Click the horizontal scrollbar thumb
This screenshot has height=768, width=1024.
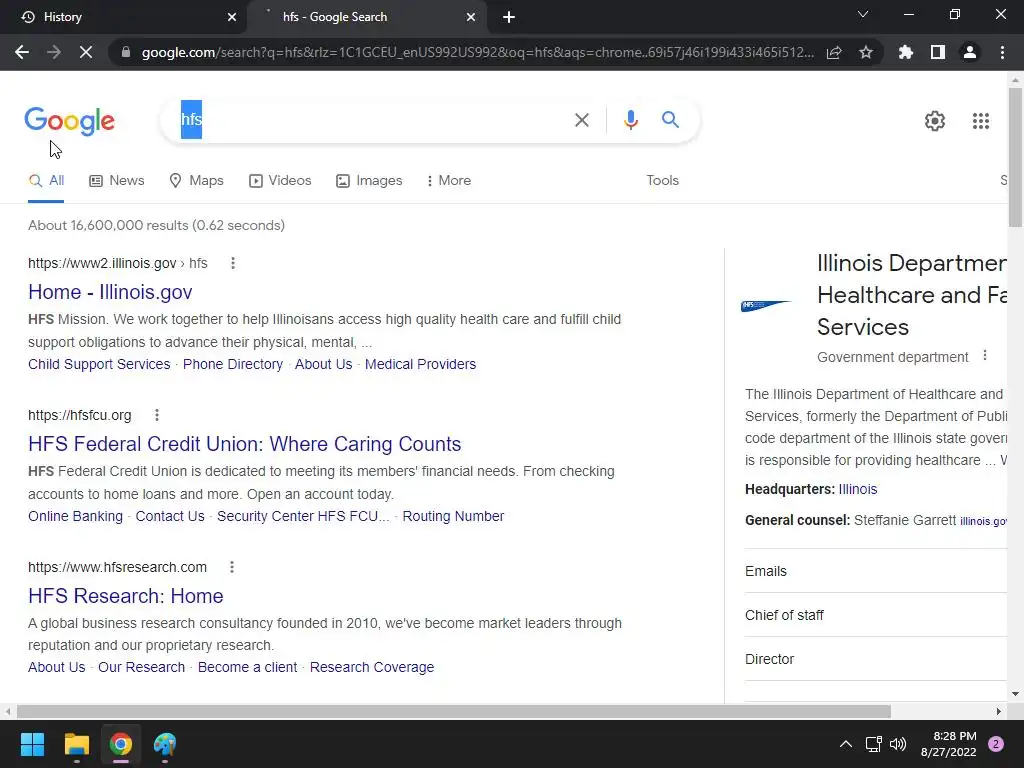(454, 711)
